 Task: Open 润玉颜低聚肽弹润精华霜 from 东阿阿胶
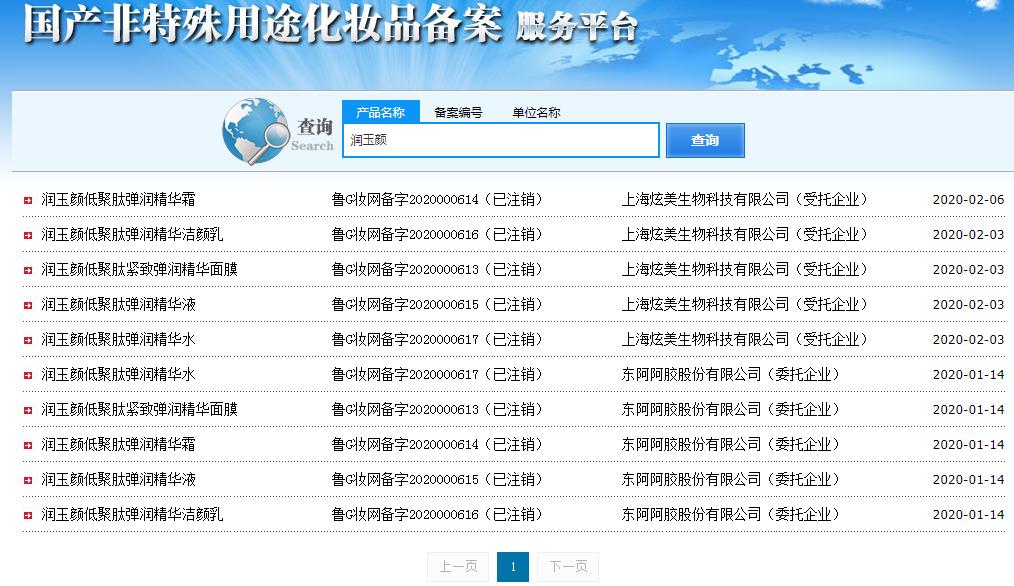click(118, 444)
